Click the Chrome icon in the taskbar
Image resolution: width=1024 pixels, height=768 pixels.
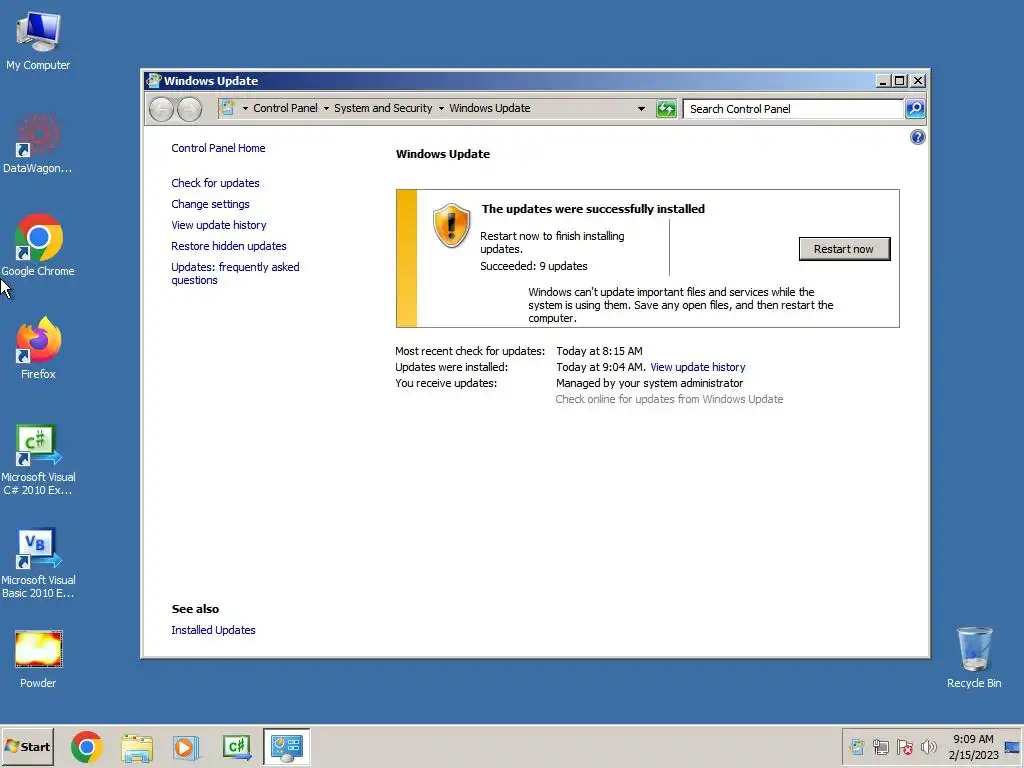coord(87,747)
